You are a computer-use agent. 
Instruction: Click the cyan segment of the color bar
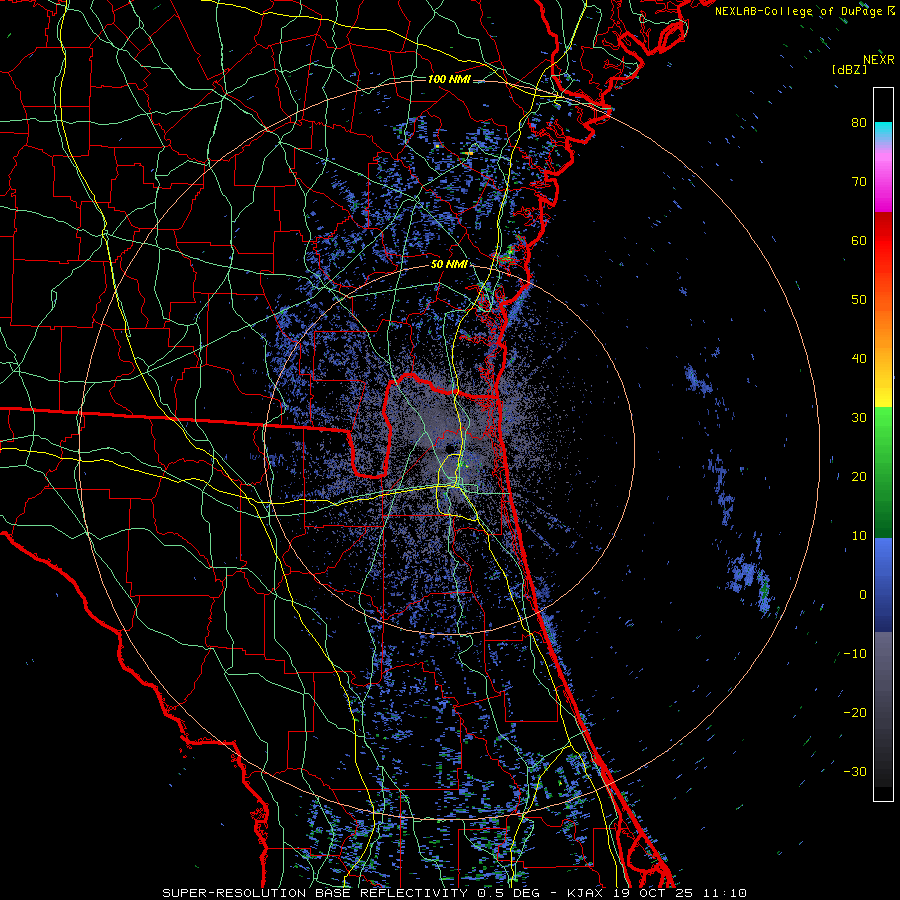(883, 132)
